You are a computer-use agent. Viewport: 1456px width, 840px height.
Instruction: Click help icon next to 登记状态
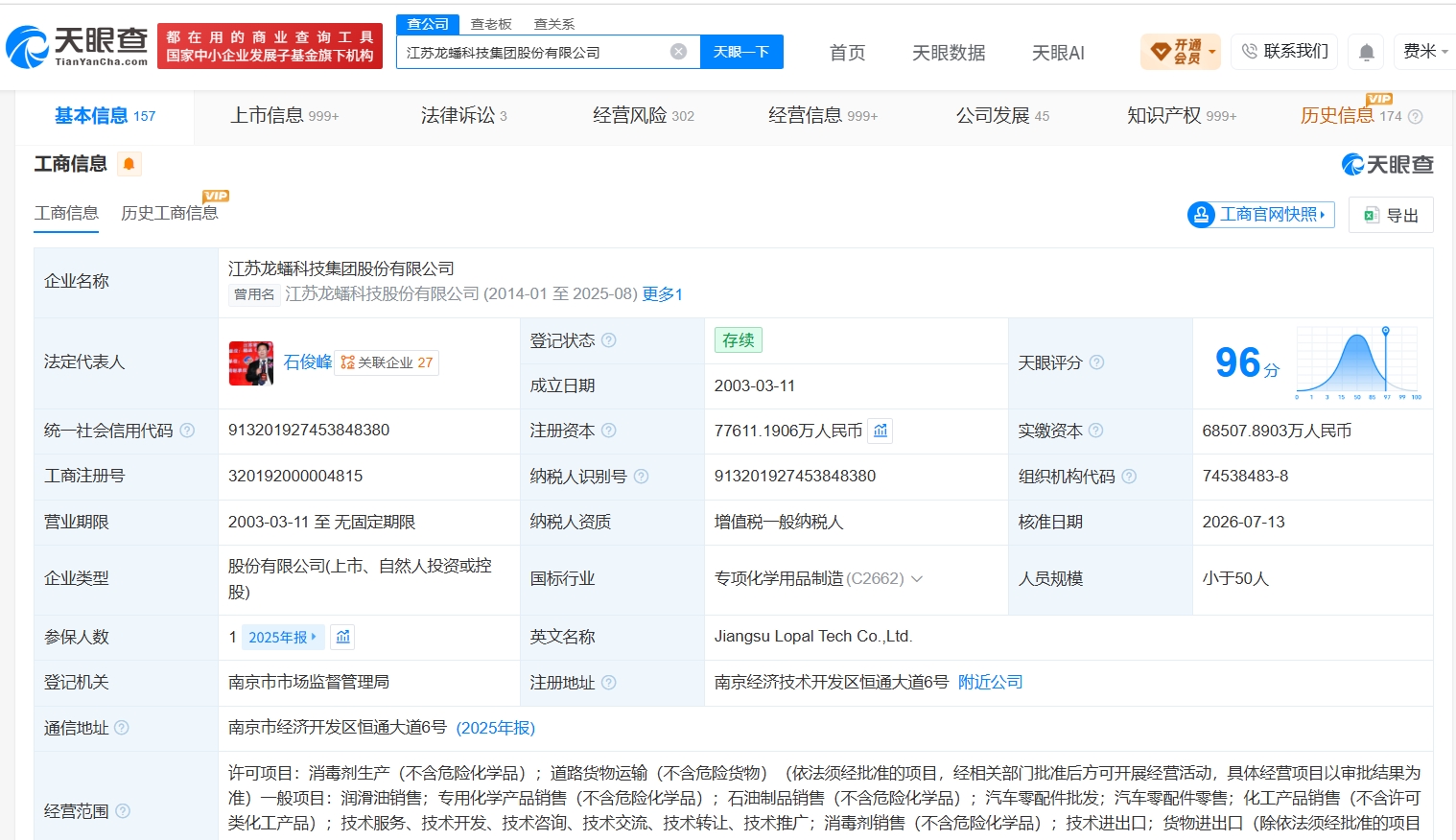tap(608, 340)
